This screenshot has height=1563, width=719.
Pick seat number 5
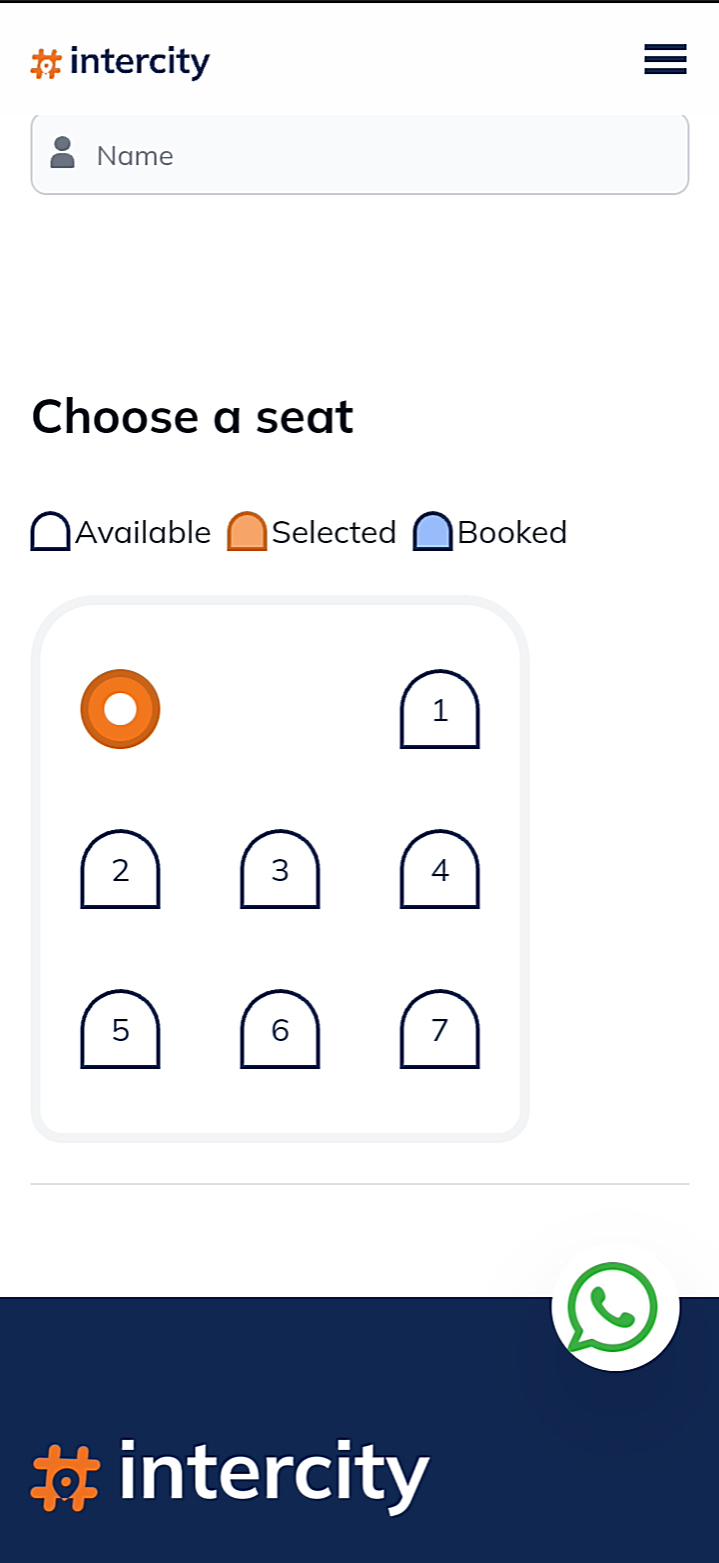click(x=120, y=1030)
